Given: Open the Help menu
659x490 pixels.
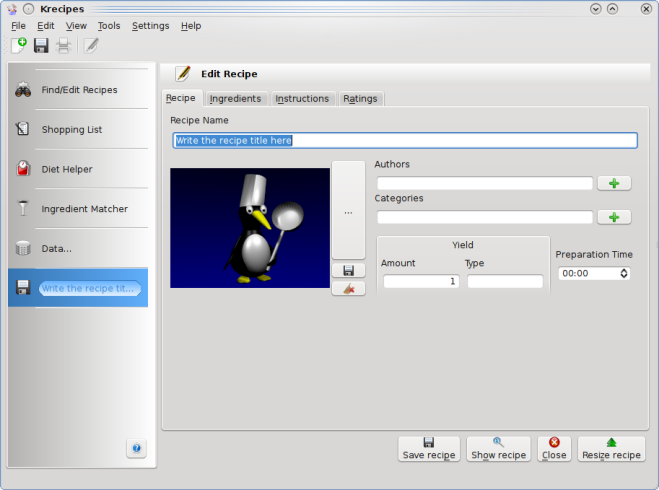Looking at the screenshot, I should (191, 26).
